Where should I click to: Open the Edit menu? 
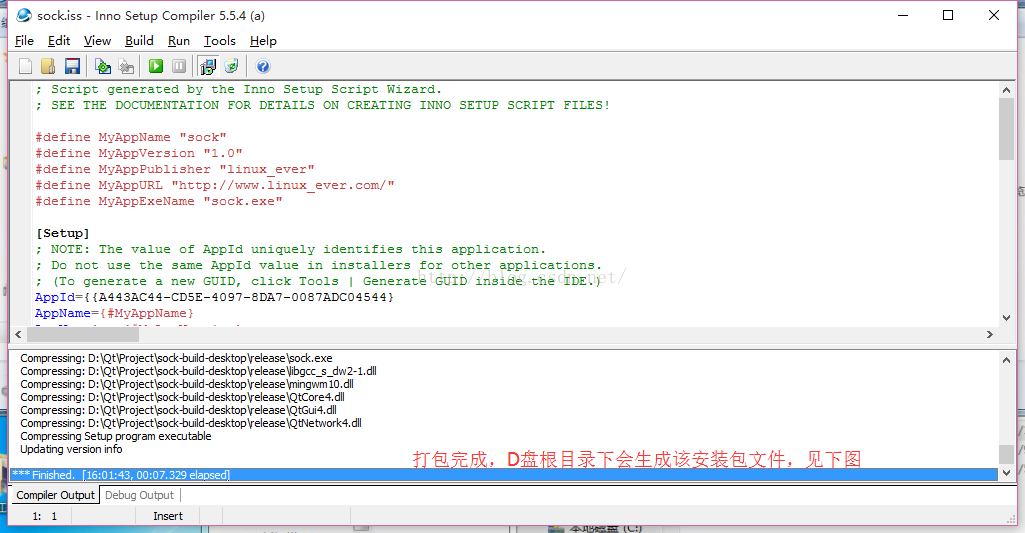(59, 41)
